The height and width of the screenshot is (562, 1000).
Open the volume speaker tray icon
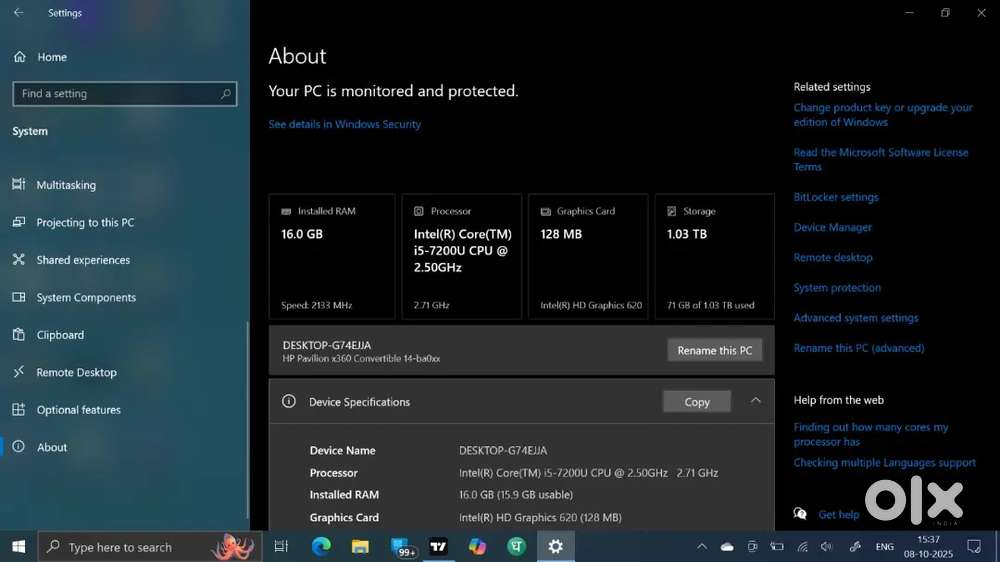[x=827, y=547]
